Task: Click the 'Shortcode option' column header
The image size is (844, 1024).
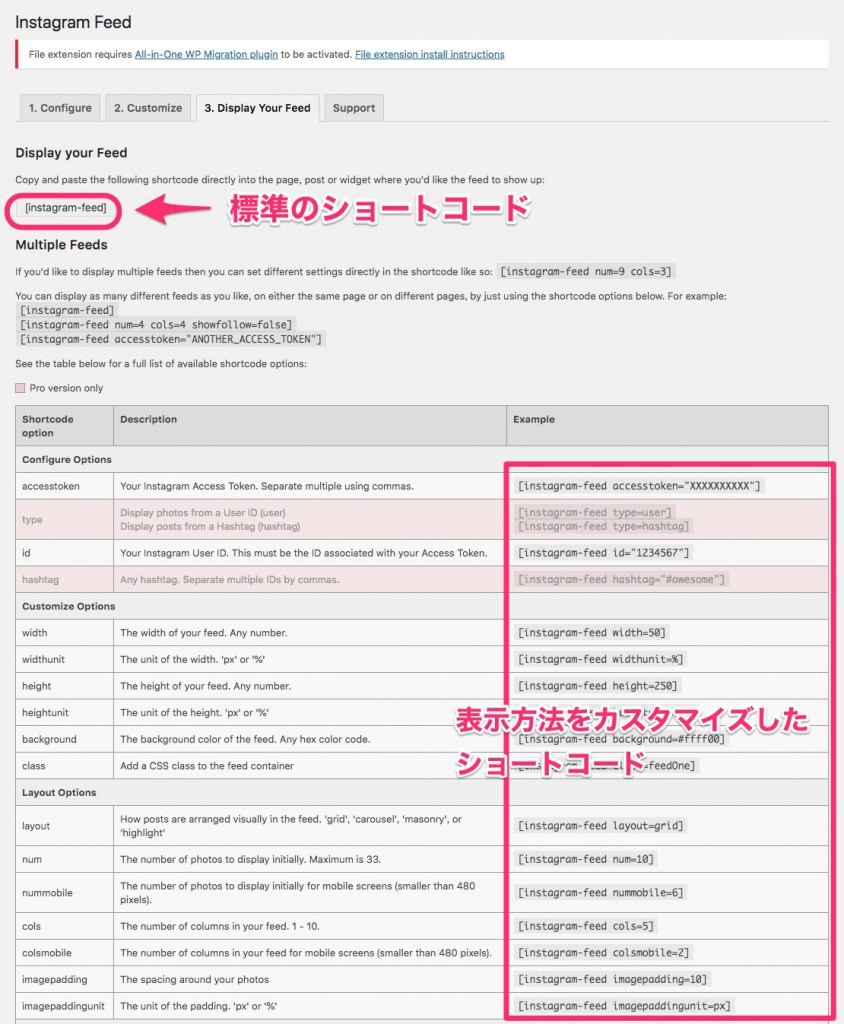Action: coord(65,426)
